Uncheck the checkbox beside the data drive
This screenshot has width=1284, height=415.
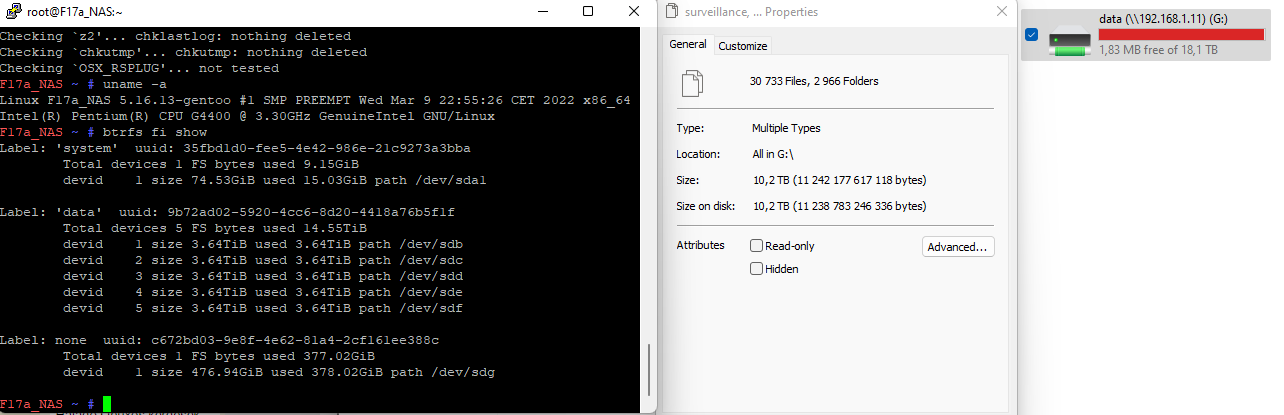[1032, 35]
